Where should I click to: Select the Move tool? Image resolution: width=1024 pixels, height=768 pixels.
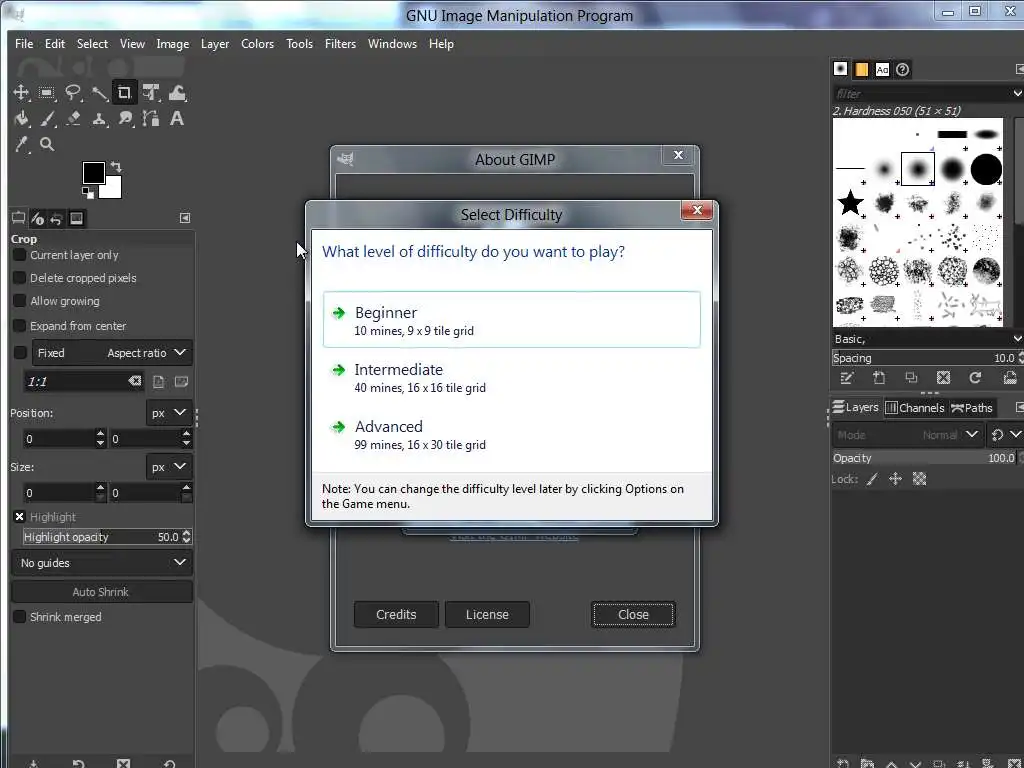click(x=21, y=93)
